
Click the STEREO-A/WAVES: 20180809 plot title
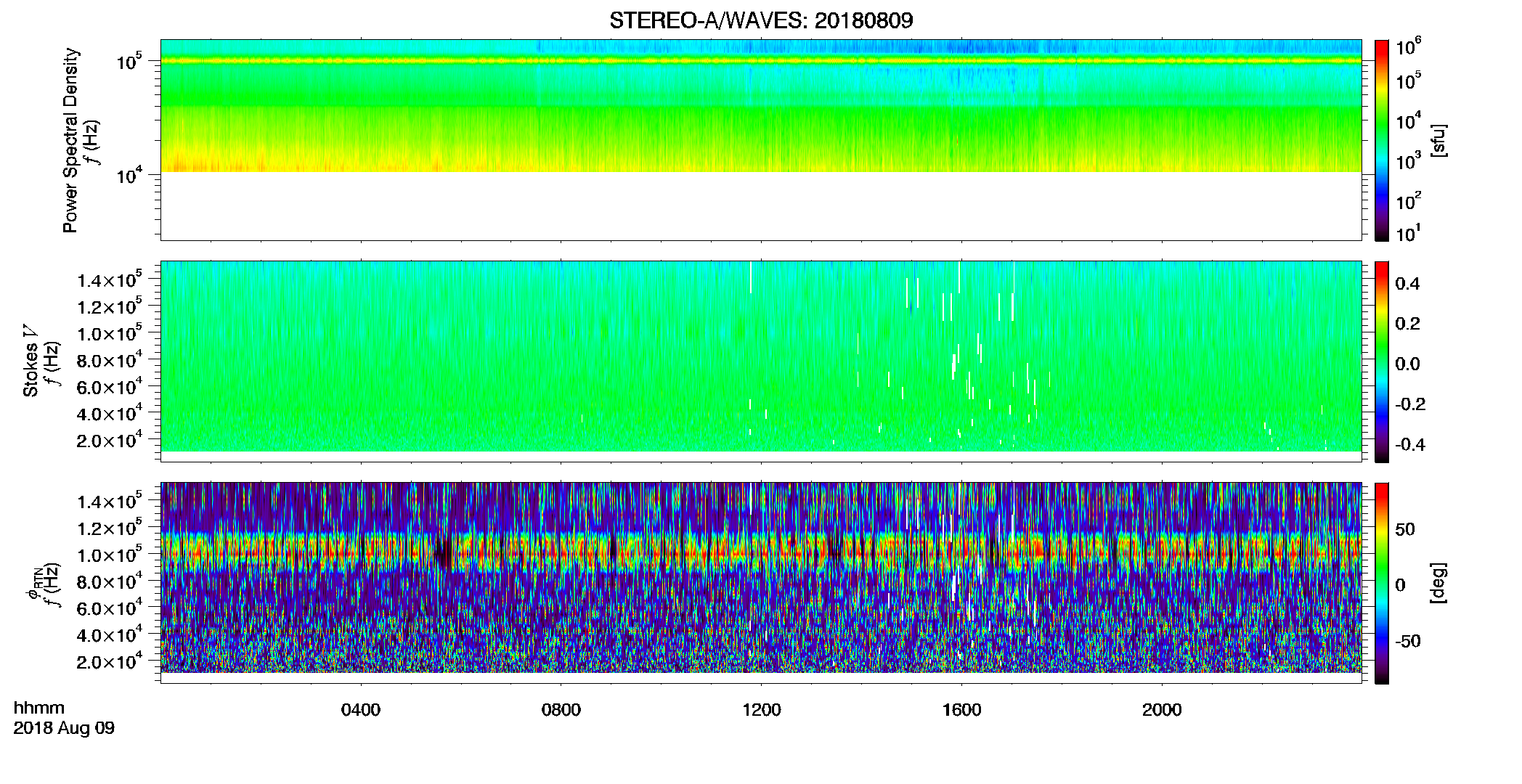[x=761, y=20]
